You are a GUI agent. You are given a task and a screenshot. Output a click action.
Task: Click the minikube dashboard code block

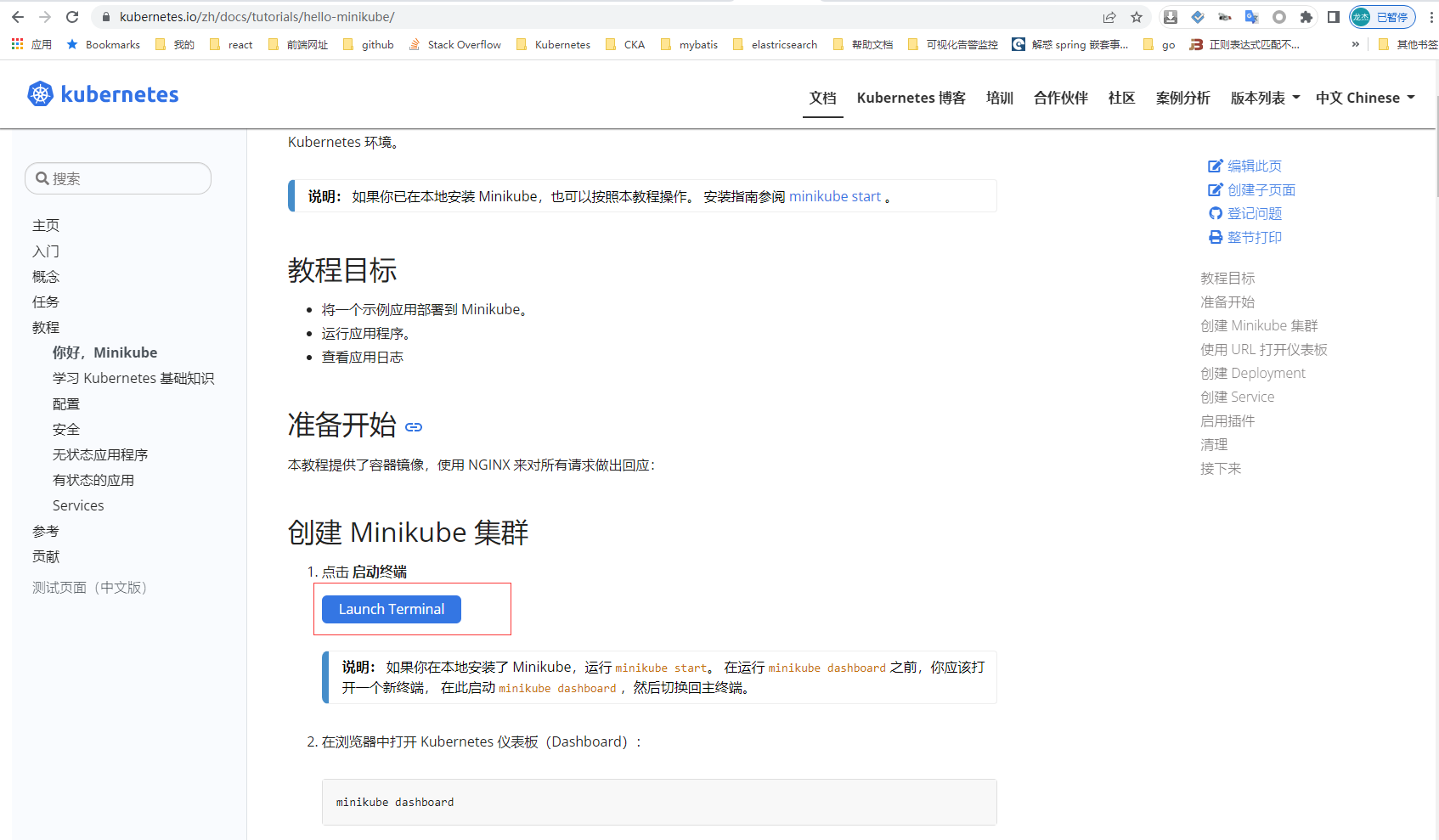[x=659, y=802]
